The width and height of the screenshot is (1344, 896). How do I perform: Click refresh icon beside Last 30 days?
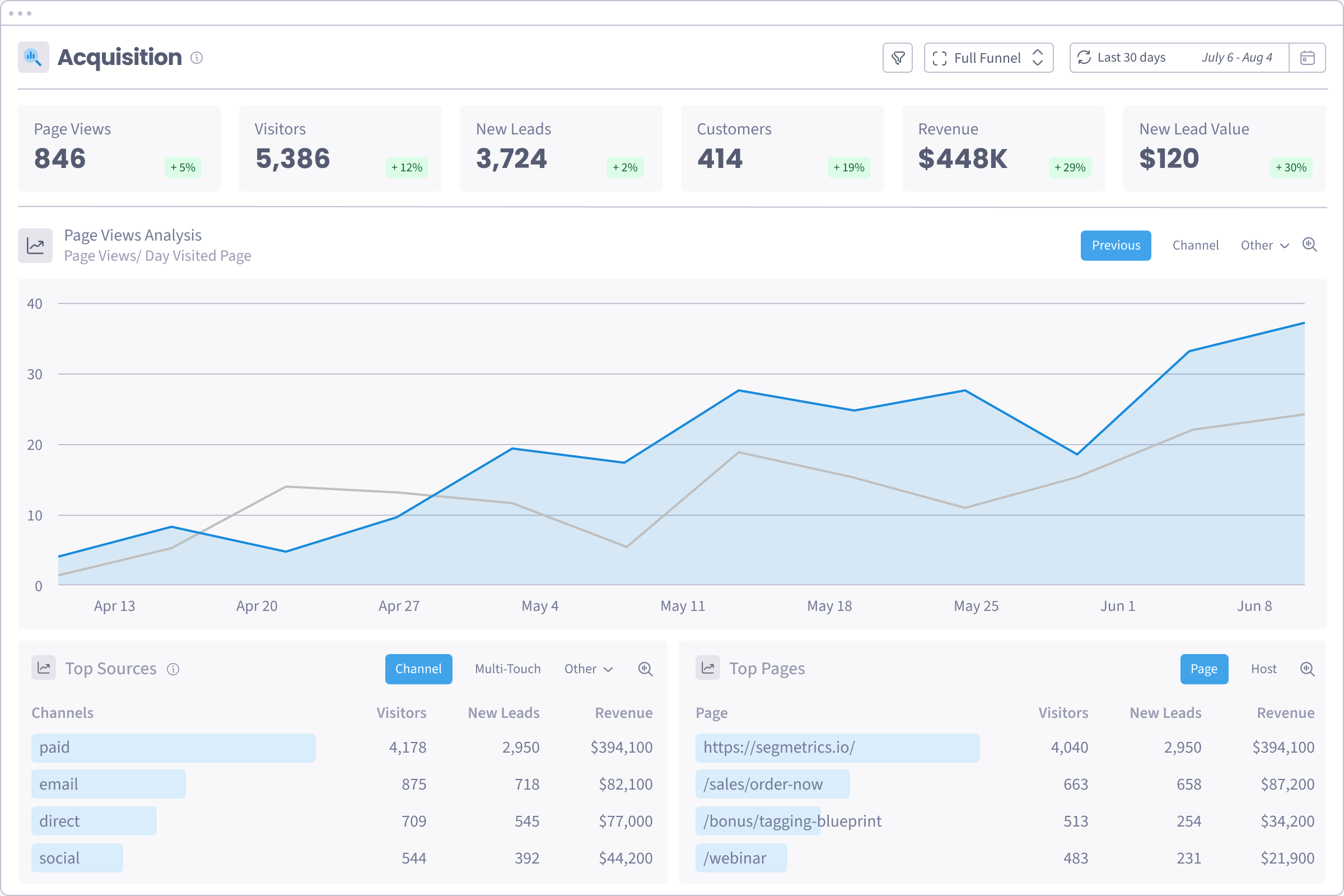coord(1084,58)
